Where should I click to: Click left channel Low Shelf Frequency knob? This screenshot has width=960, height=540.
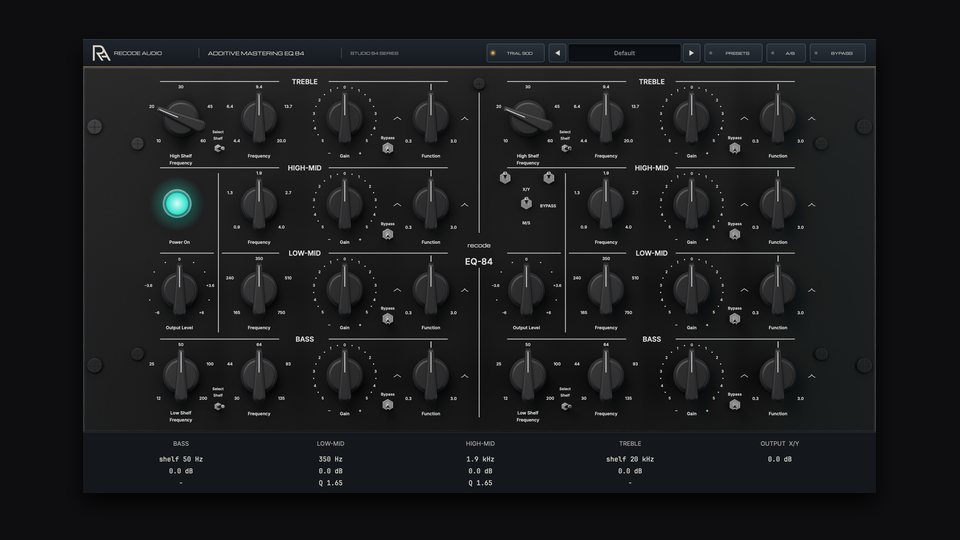181,375
